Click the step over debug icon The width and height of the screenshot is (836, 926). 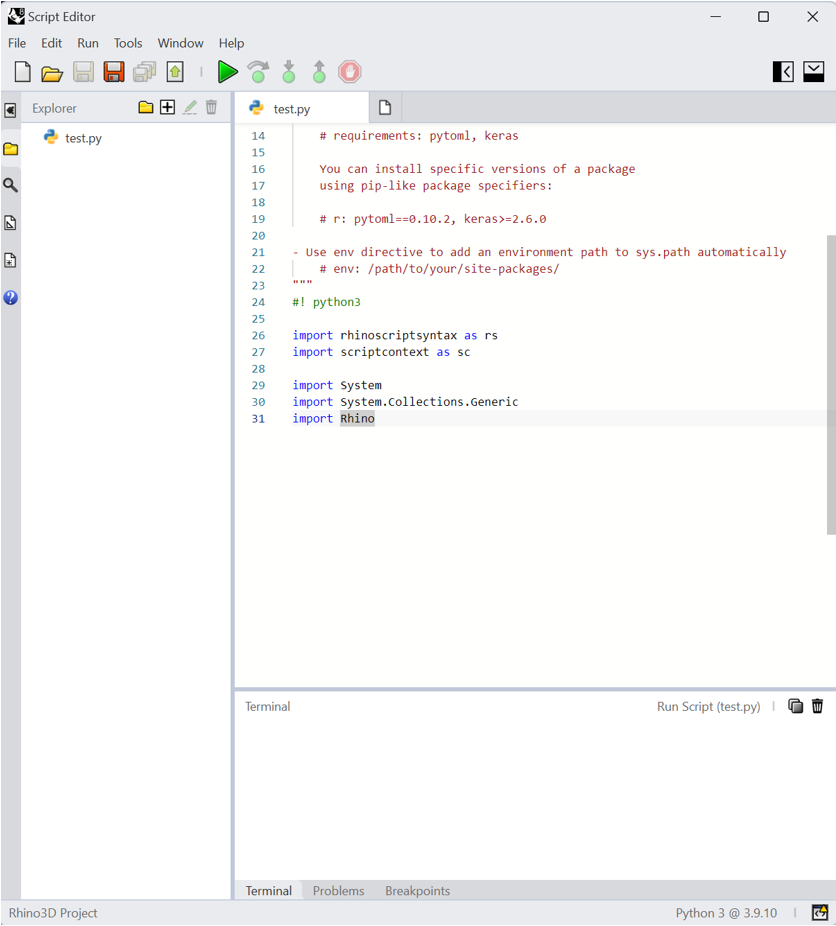(x=259, y=72)
